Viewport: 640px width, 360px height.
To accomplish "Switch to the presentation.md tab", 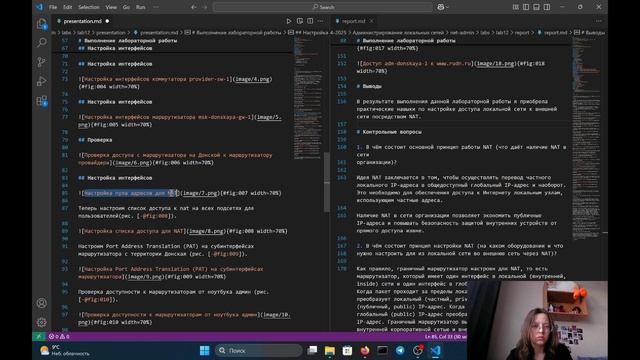I will (x=82, y=21).
